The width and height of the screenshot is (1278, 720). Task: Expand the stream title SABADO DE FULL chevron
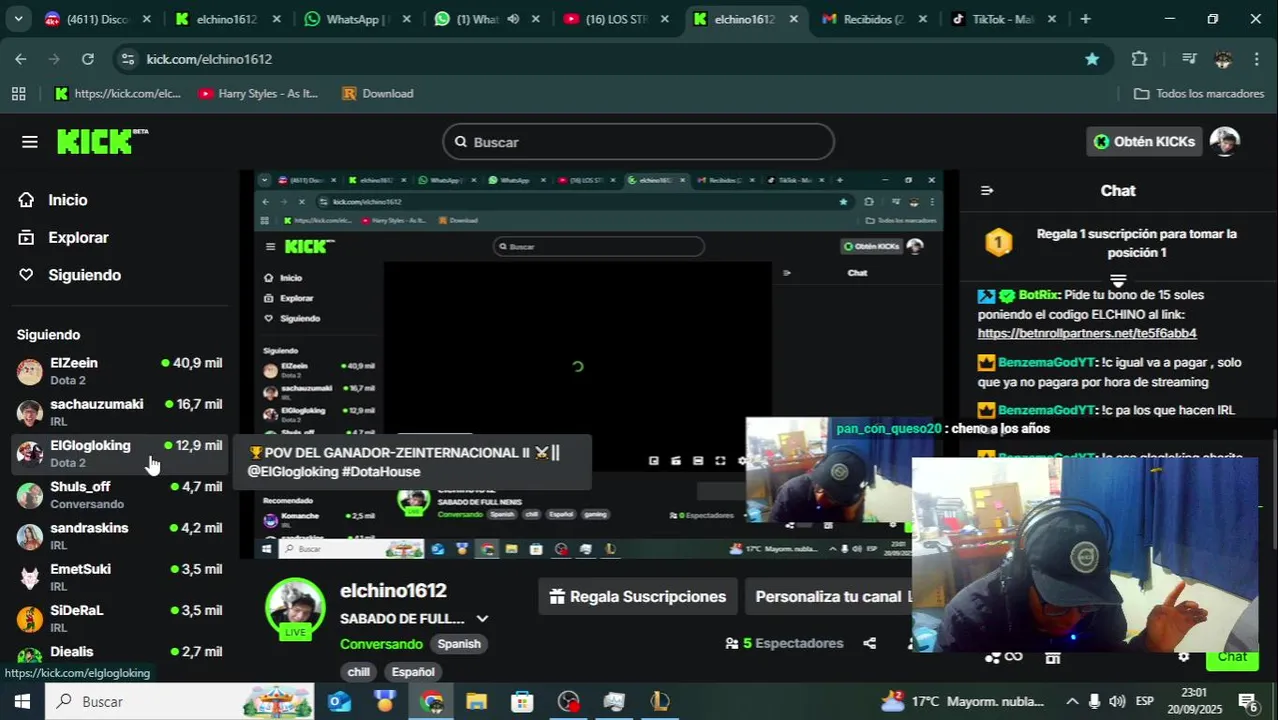coord(482,619)
